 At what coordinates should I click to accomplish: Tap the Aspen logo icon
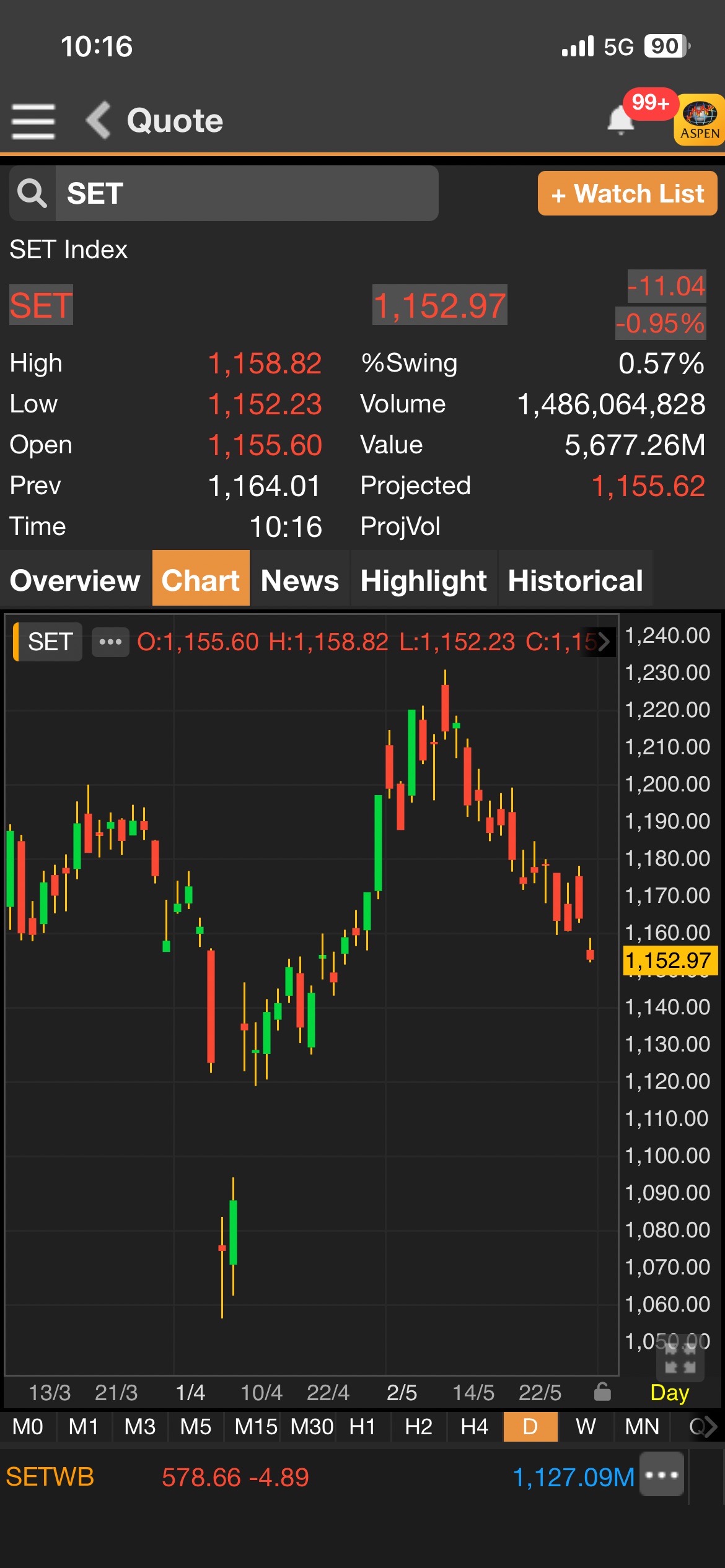(700, 120)
